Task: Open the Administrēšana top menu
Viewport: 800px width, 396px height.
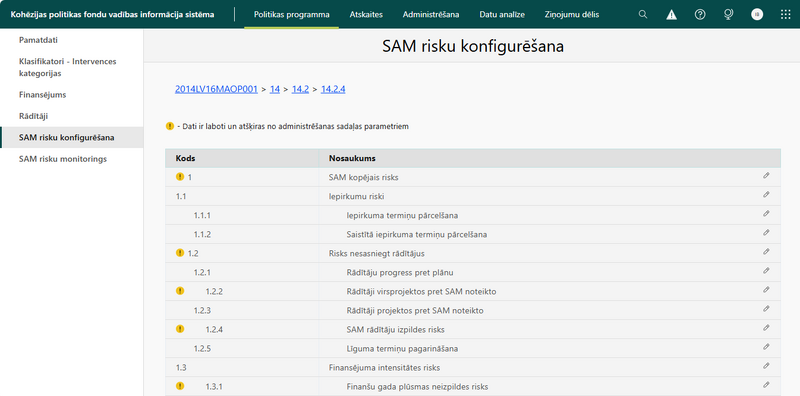Action: pos(431,14)
